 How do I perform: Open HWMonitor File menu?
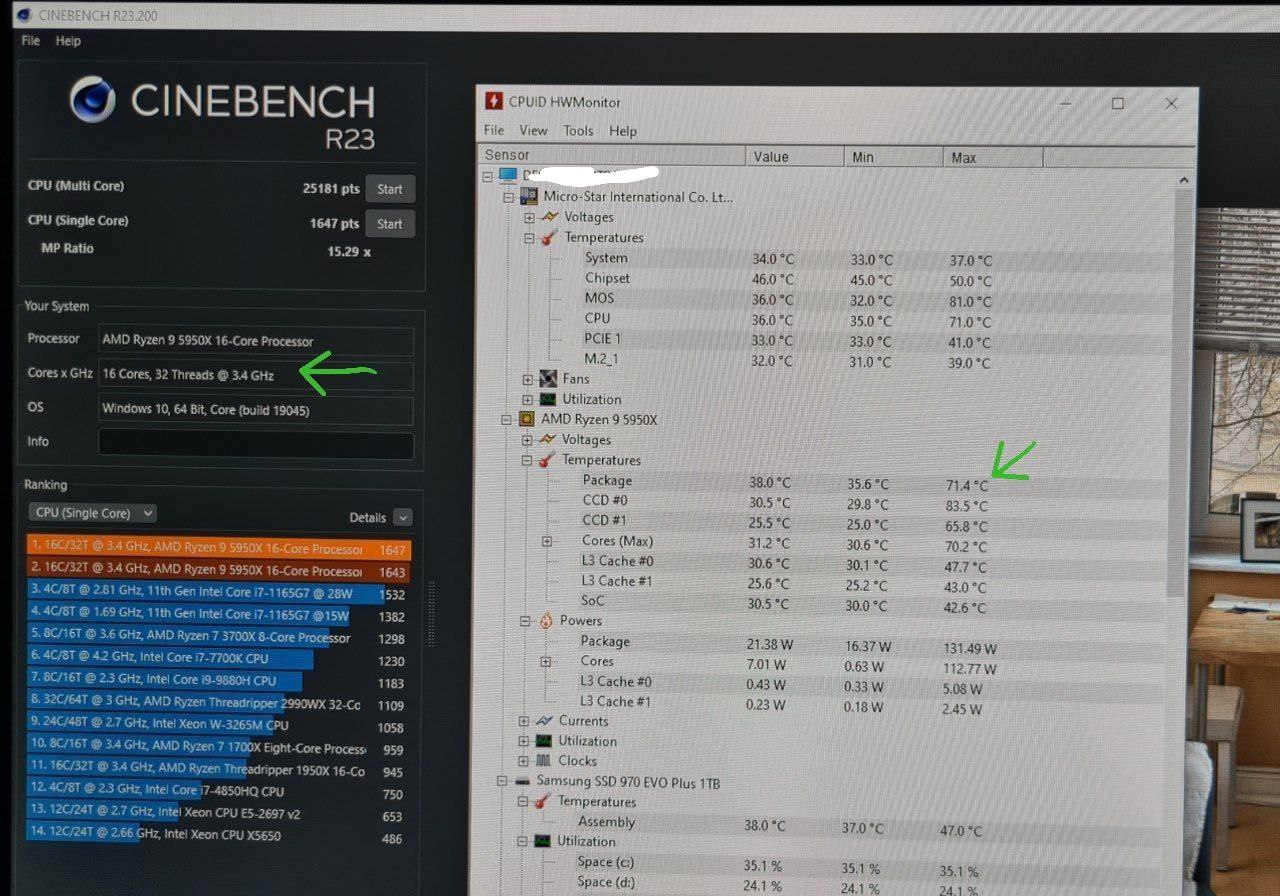[494, 130]
